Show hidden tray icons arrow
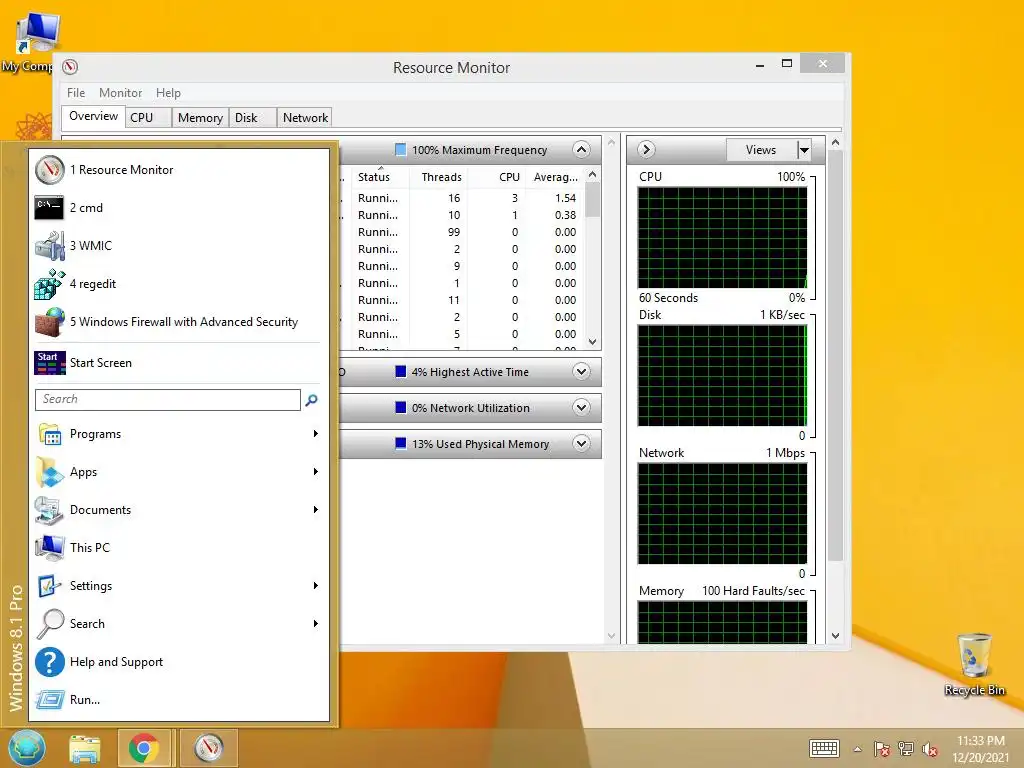This screenshot has height=768, width=1024. (x=857, y=749)
